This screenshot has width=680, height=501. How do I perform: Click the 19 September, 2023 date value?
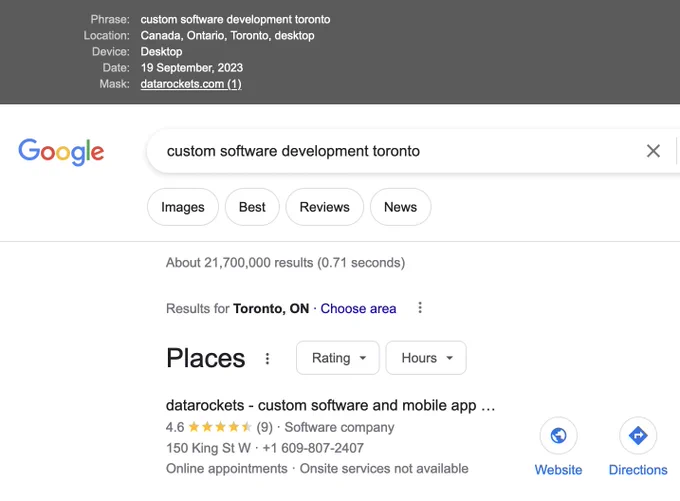pyautogui.click(x=192, y=68)
